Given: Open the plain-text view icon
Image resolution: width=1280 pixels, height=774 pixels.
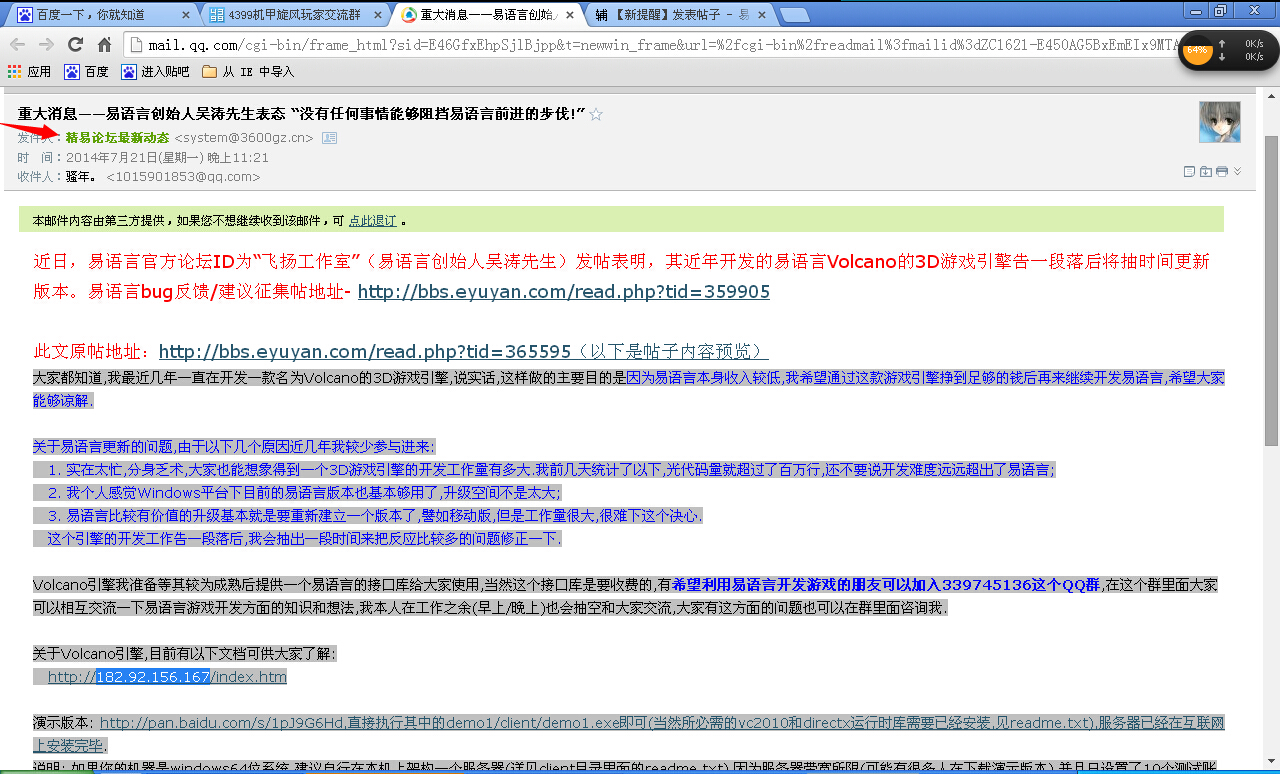Looking at the screenshot, I should (1190, 171).
